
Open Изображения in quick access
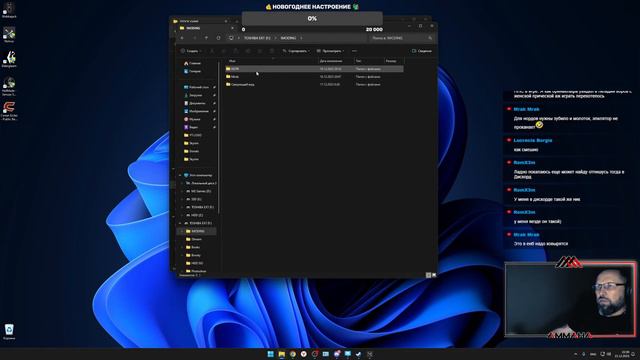pyautogui.click(x=196, y=111)
